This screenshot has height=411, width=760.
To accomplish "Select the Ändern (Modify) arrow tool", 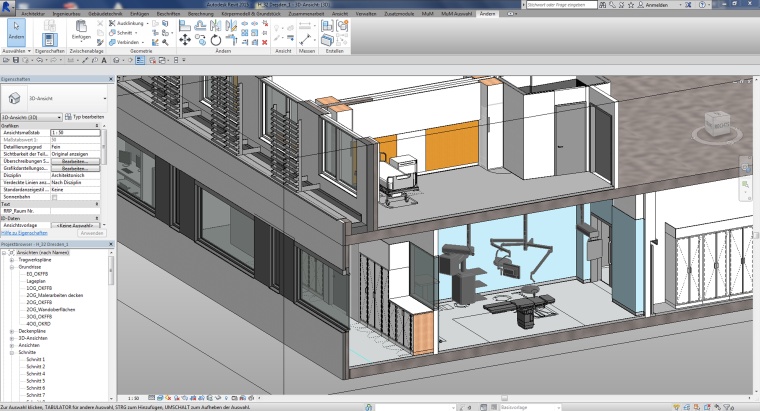I will pyautogui.click(x=16, y=30).
